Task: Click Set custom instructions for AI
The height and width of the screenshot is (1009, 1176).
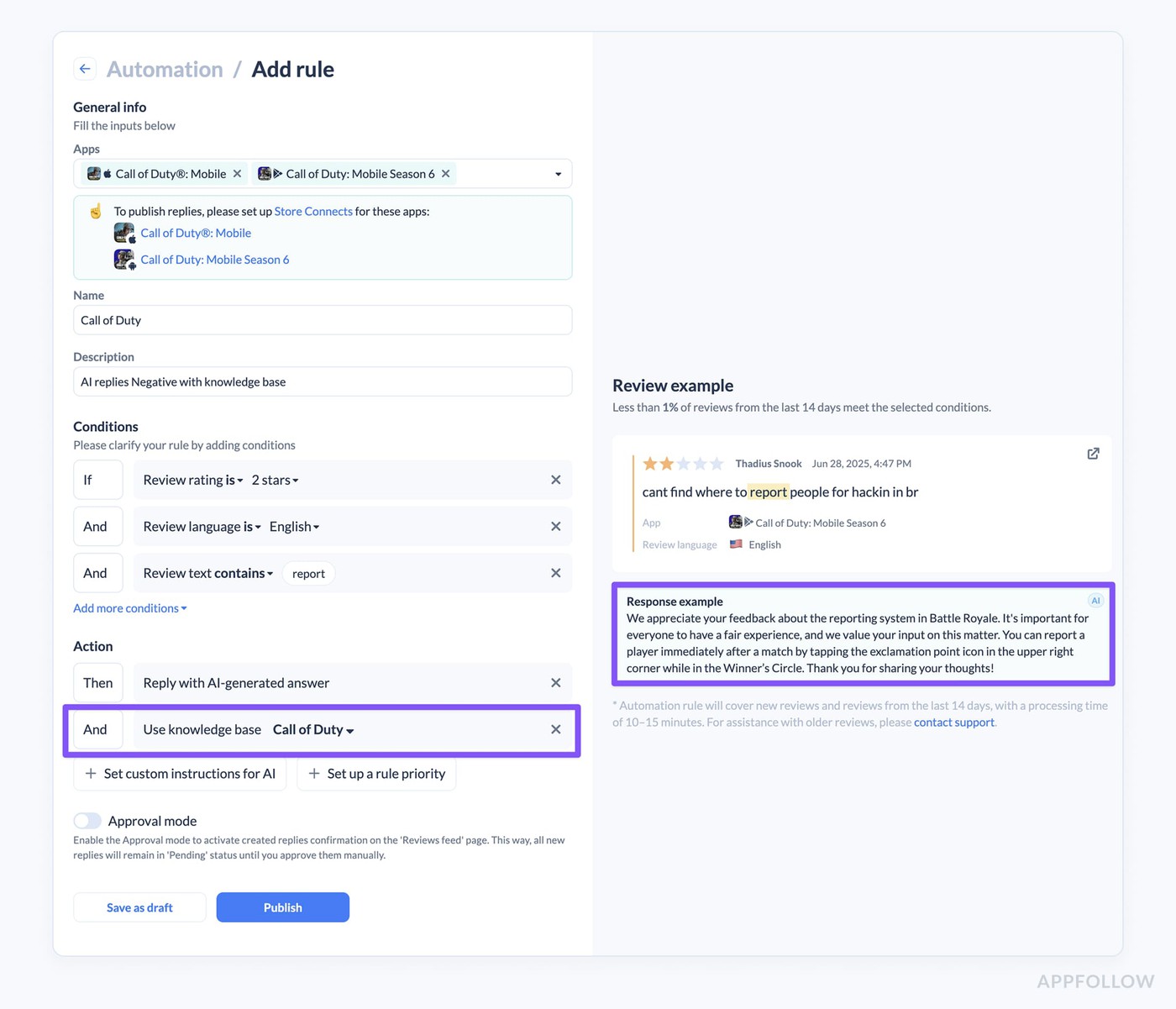Action: [181, 774]
